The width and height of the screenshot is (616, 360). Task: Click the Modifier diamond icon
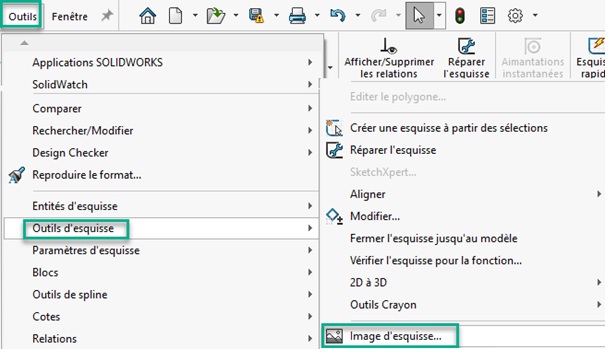(334, 216)
